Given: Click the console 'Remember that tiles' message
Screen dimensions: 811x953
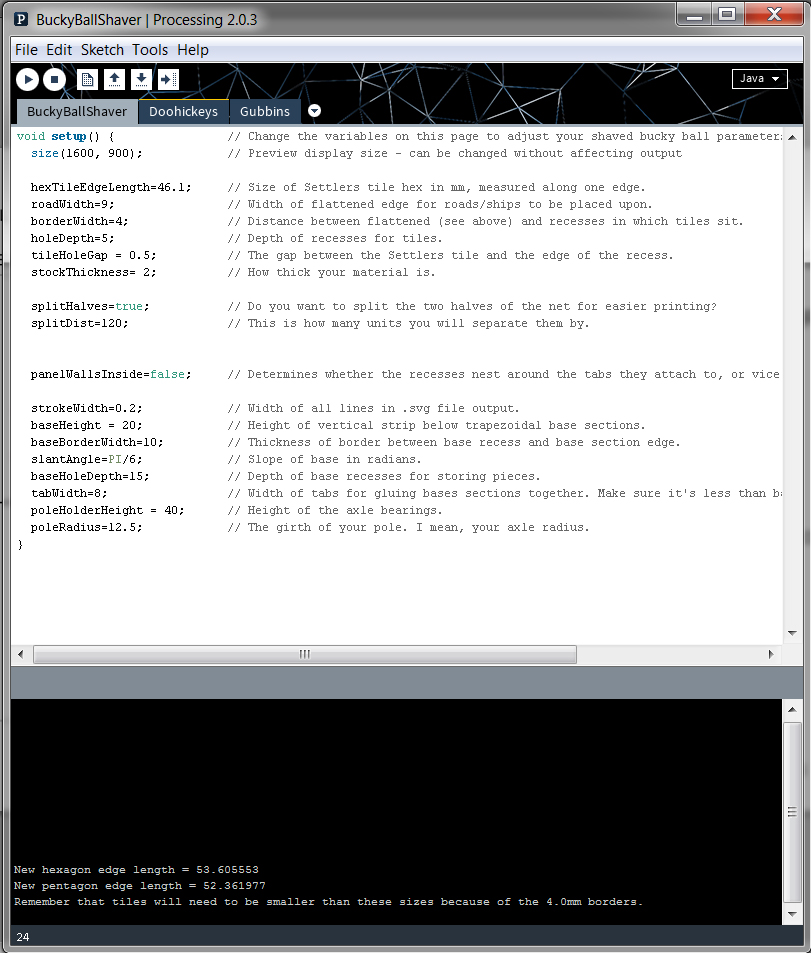Looking at the screenshot, I should point(328,902).
